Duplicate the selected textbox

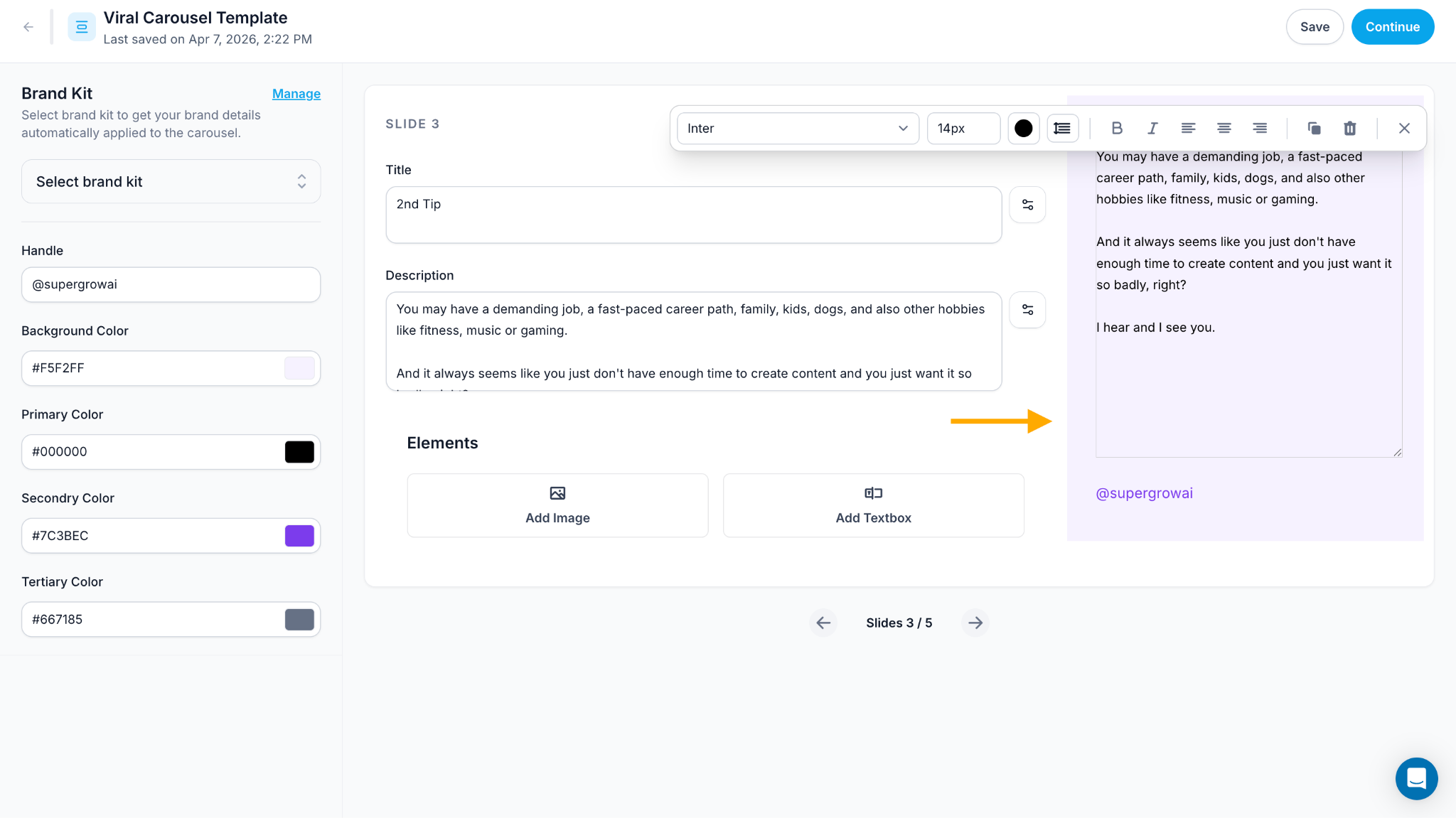pyautogui.click(x=1314, y=128)
